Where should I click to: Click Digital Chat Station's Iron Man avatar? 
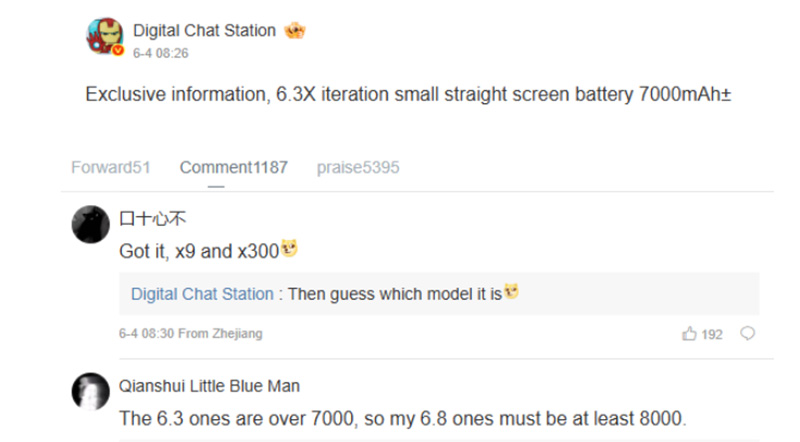[x=104, y=38]
